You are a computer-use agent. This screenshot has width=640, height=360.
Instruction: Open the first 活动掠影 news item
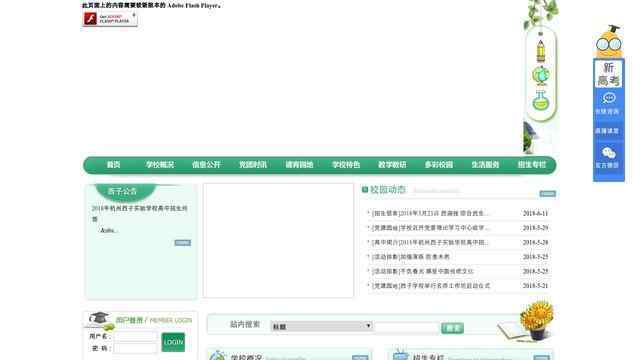411,257
